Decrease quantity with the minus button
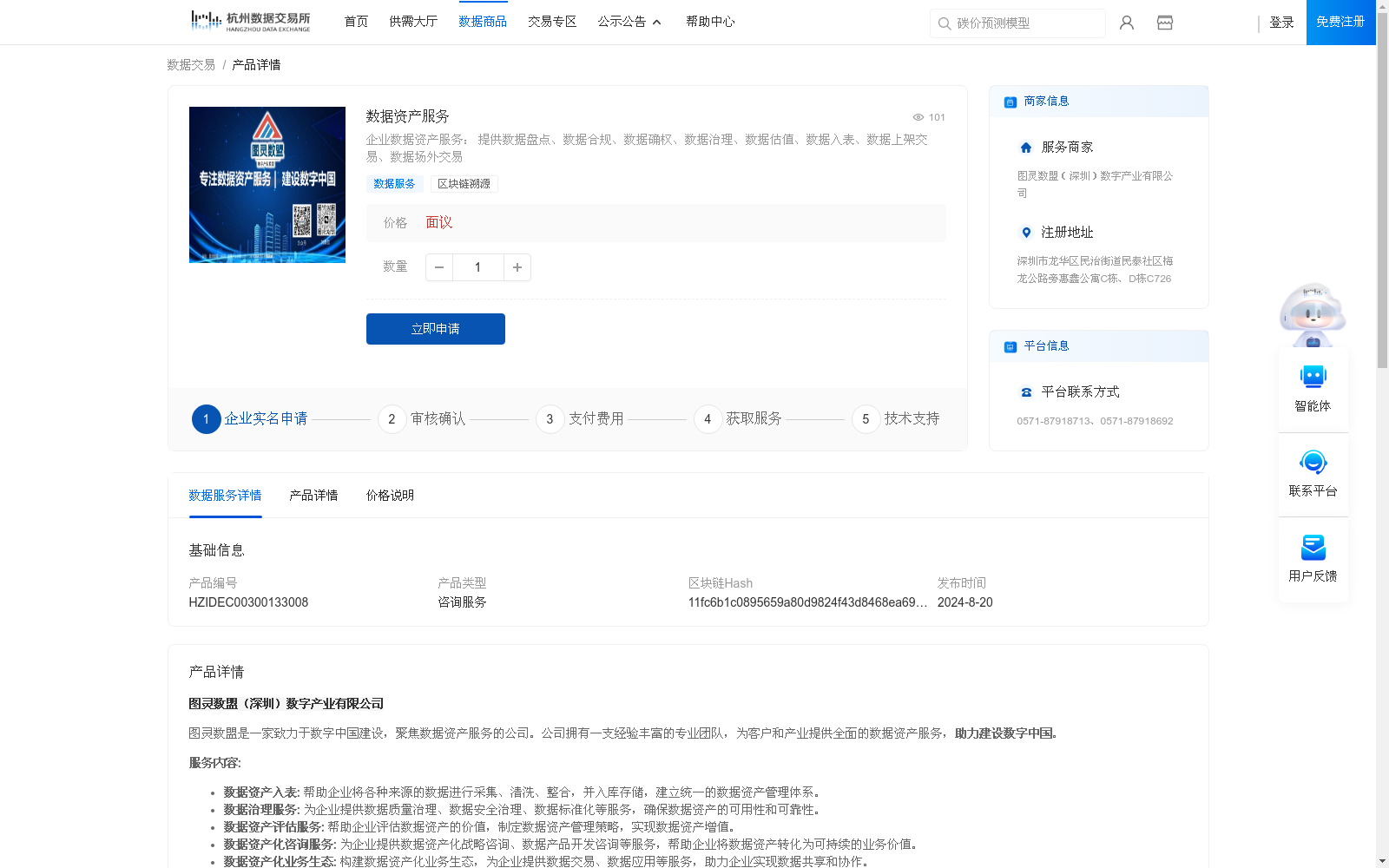 (439, 267)
